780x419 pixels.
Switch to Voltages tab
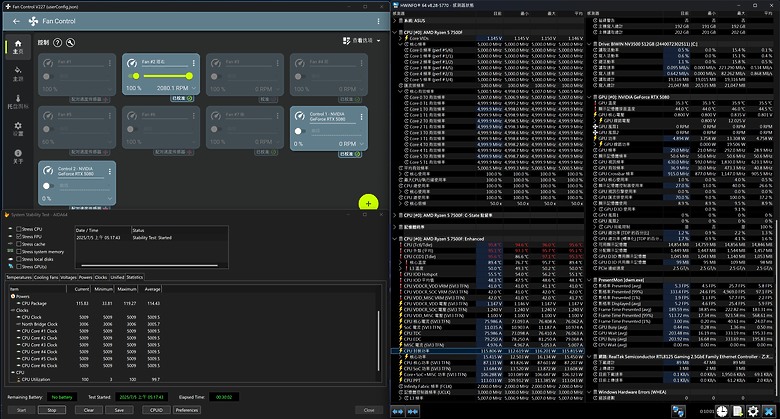click(68, 277)
